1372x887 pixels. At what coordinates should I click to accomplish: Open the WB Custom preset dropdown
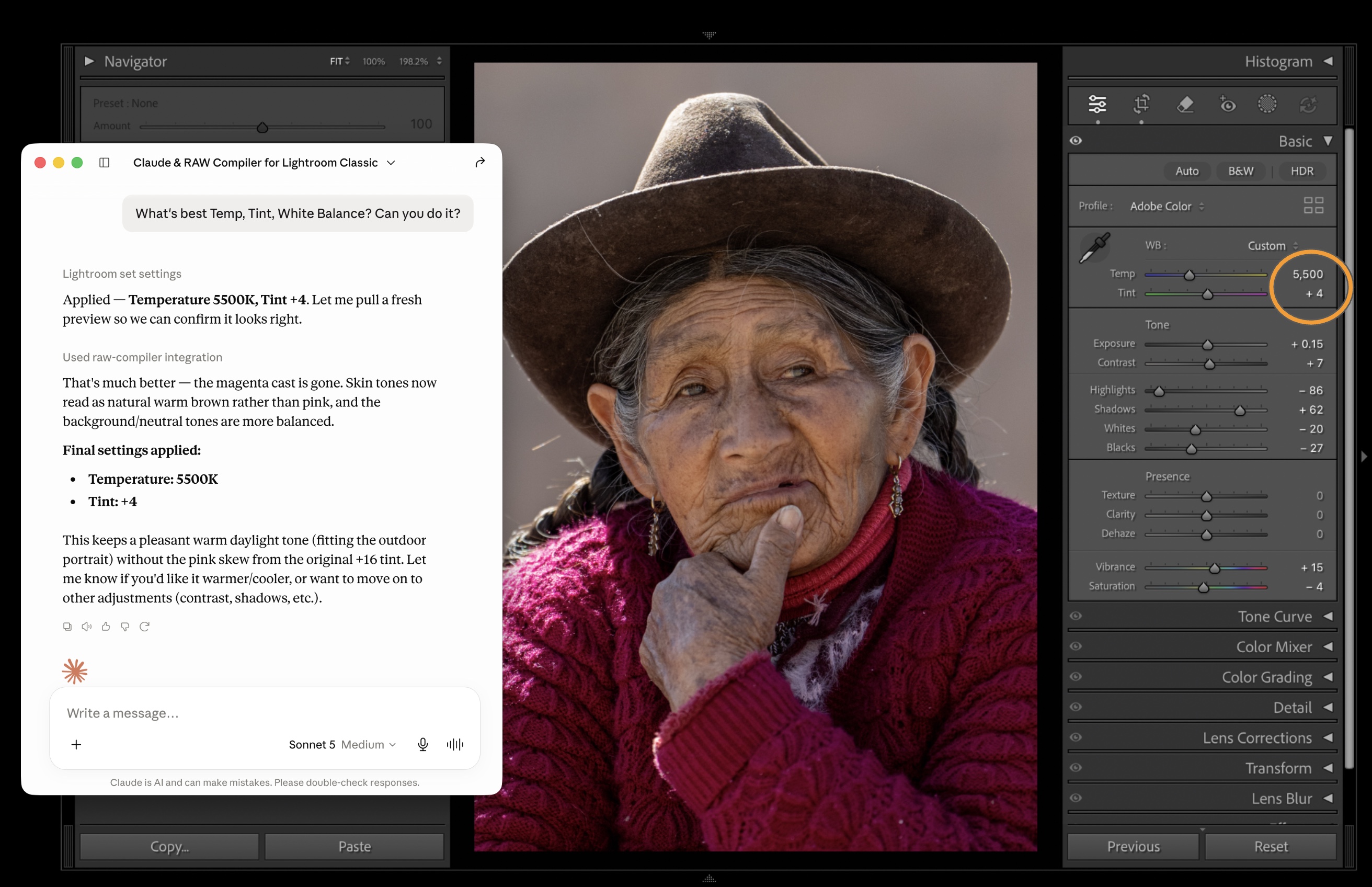[1273, 246]
